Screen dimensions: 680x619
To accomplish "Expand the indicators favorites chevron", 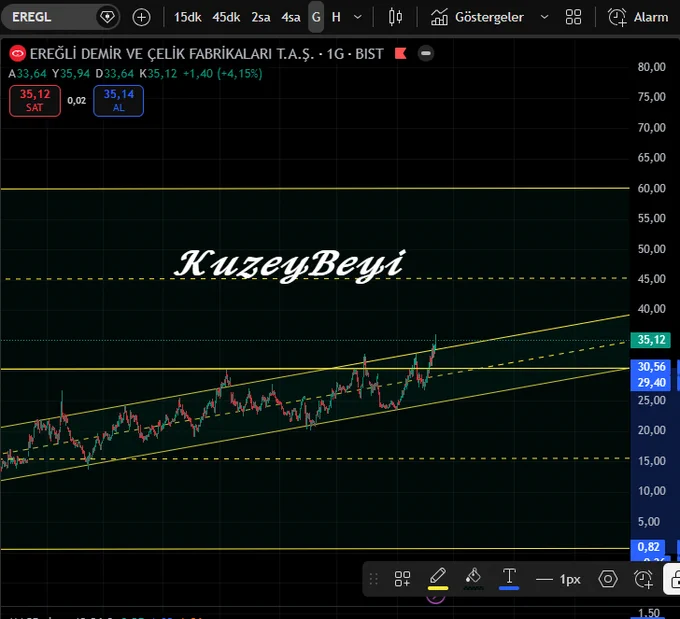I will point(544,17).
